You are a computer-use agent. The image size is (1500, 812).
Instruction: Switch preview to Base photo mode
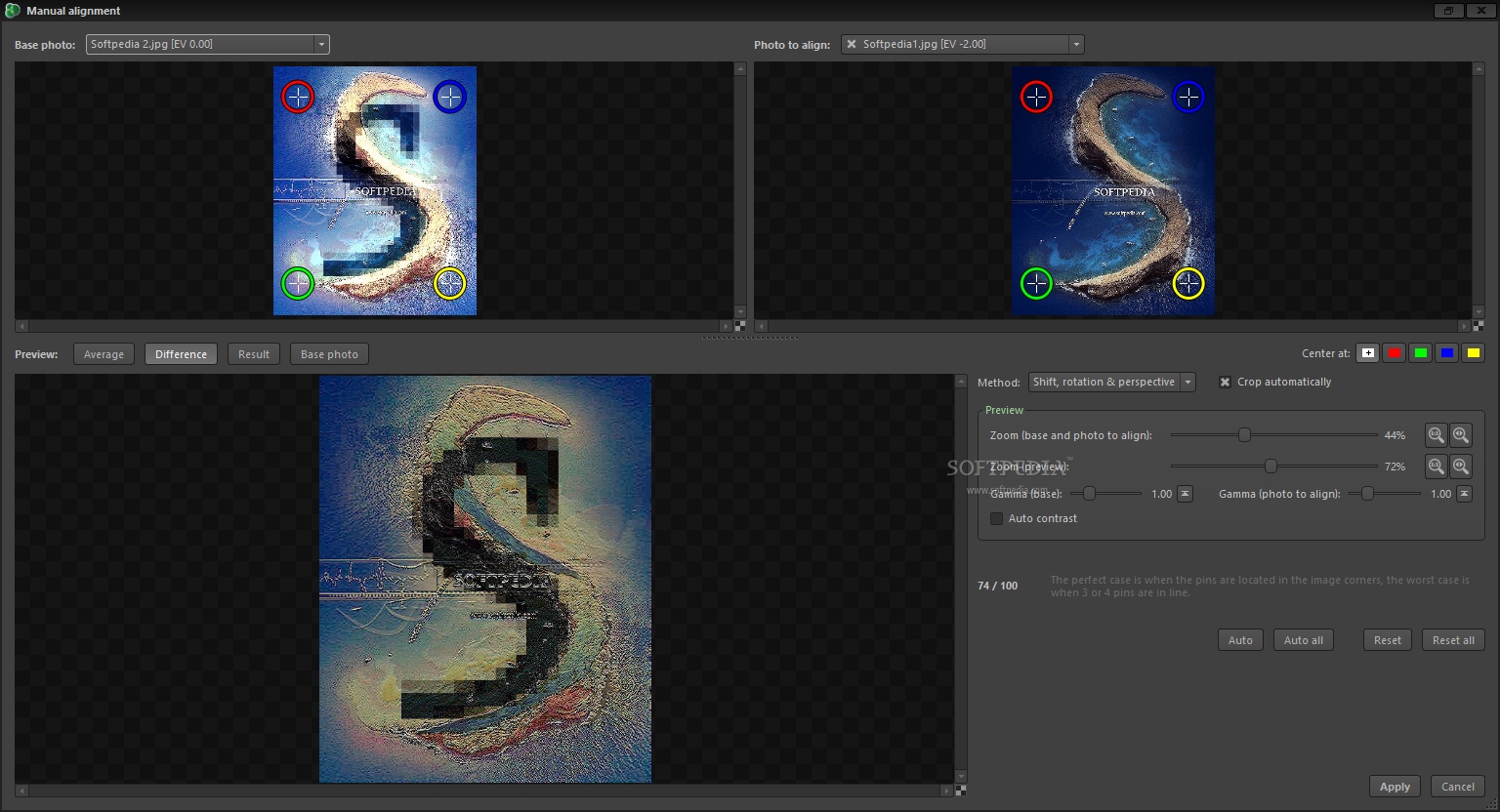coord(329,354)
